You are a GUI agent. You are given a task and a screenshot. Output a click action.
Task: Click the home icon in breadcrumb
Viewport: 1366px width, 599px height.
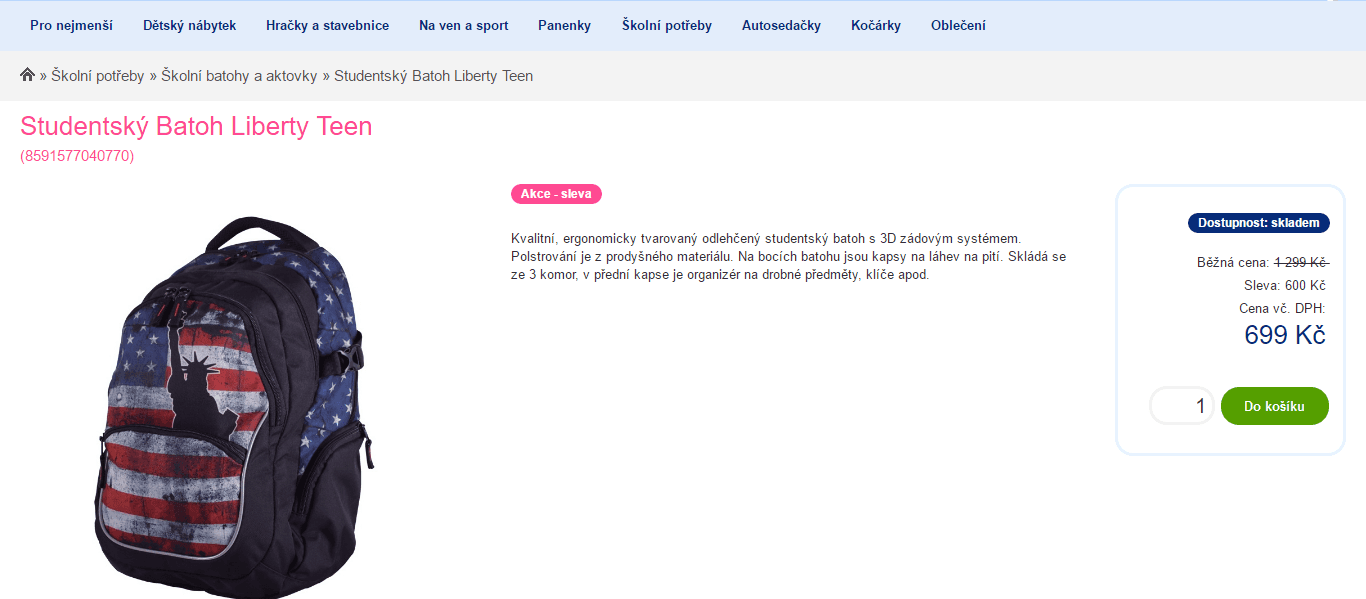(x=27, y=75)
